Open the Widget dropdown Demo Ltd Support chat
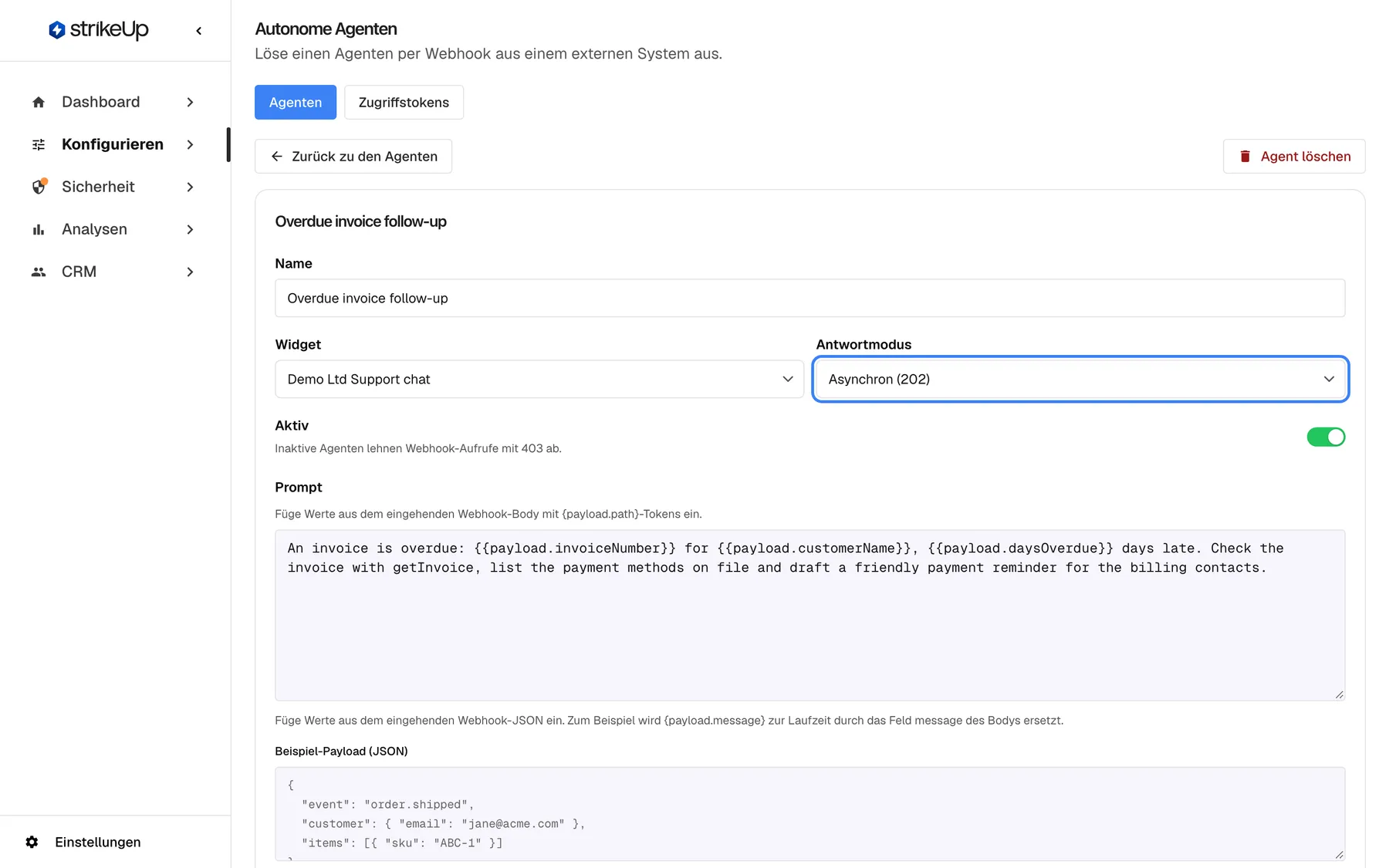Screen dimensions: 1389x868 [539, 379]
